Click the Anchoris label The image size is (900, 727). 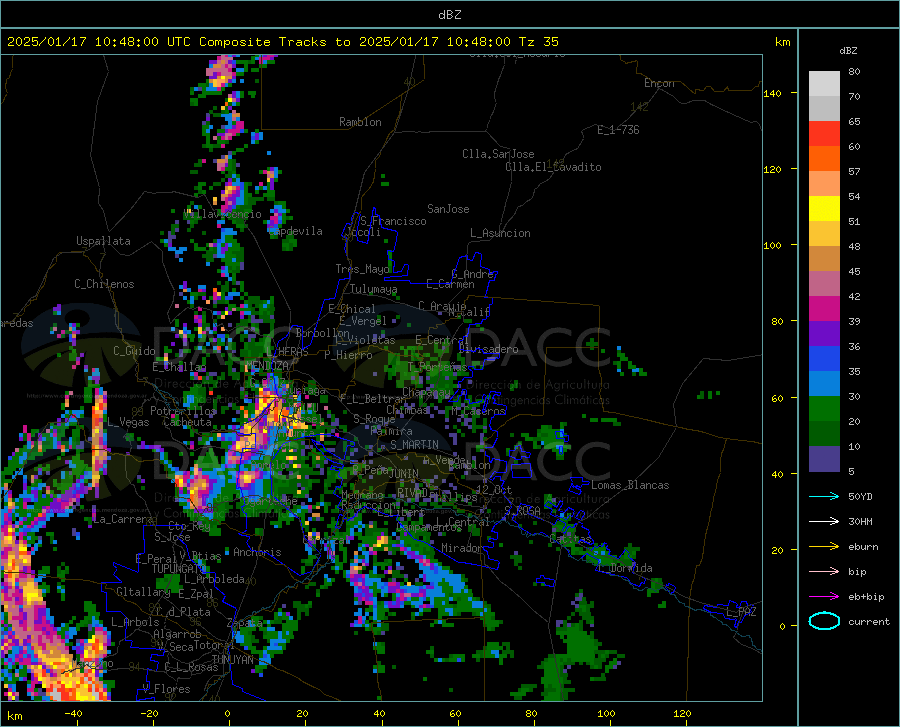[257, 552]
